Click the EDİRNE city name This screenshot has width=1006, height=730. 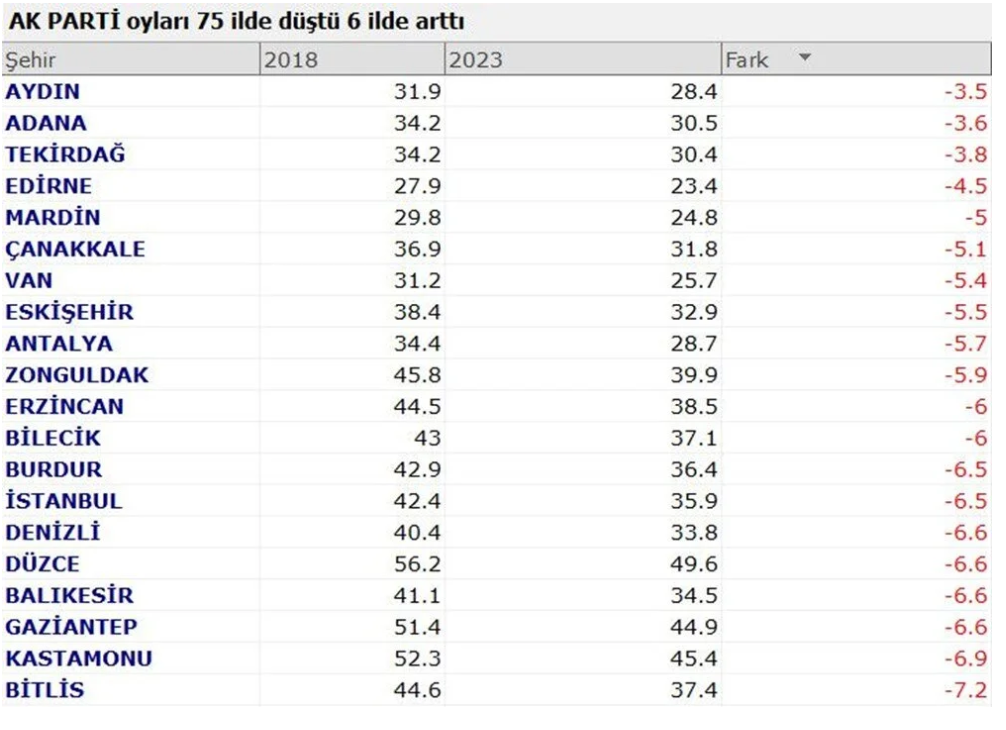click(49, 187)
